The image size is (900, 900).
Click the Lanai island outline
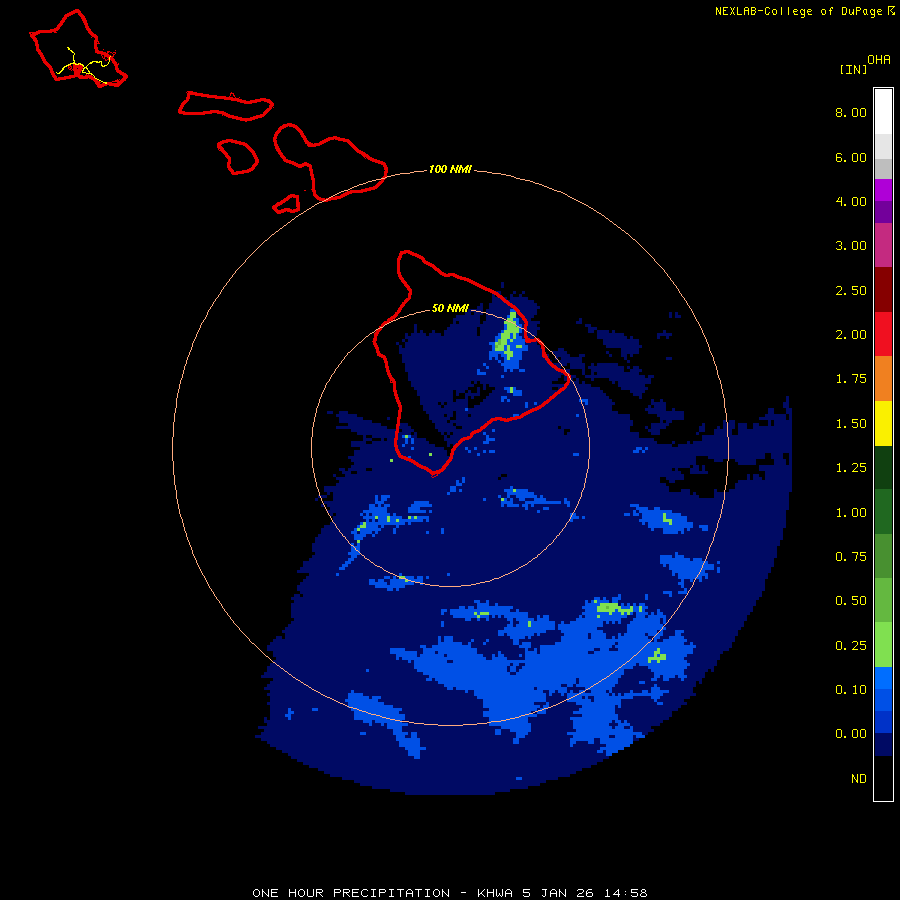(x=238, y=157)
